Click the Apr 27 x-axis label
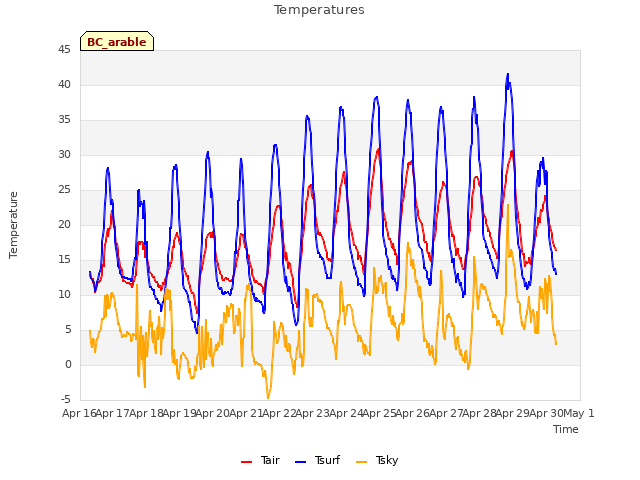Image resolution: width=640 pixels, height=480 pixels. [446, 413]
